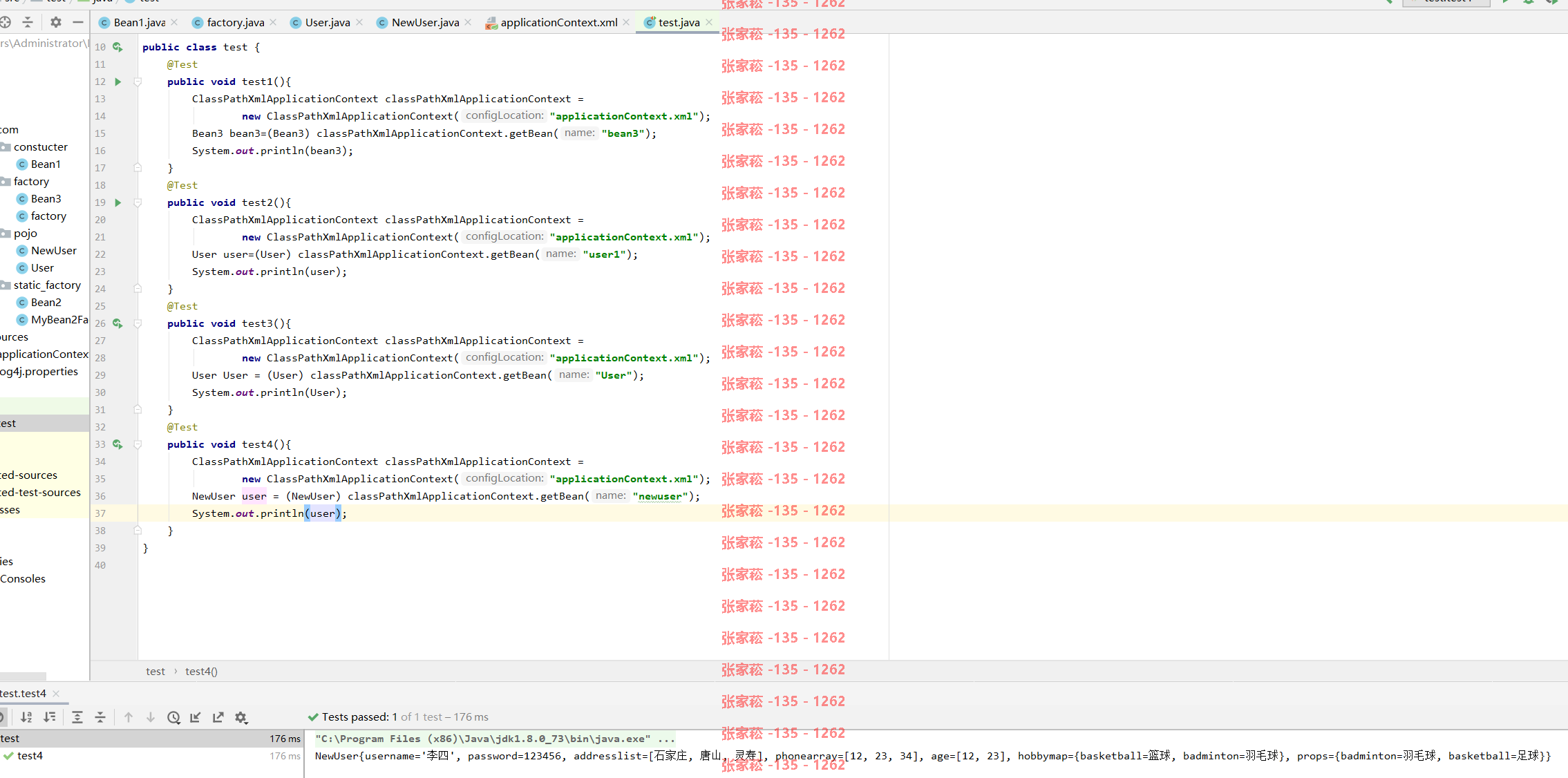Open test history clock icon

point(174,717)
